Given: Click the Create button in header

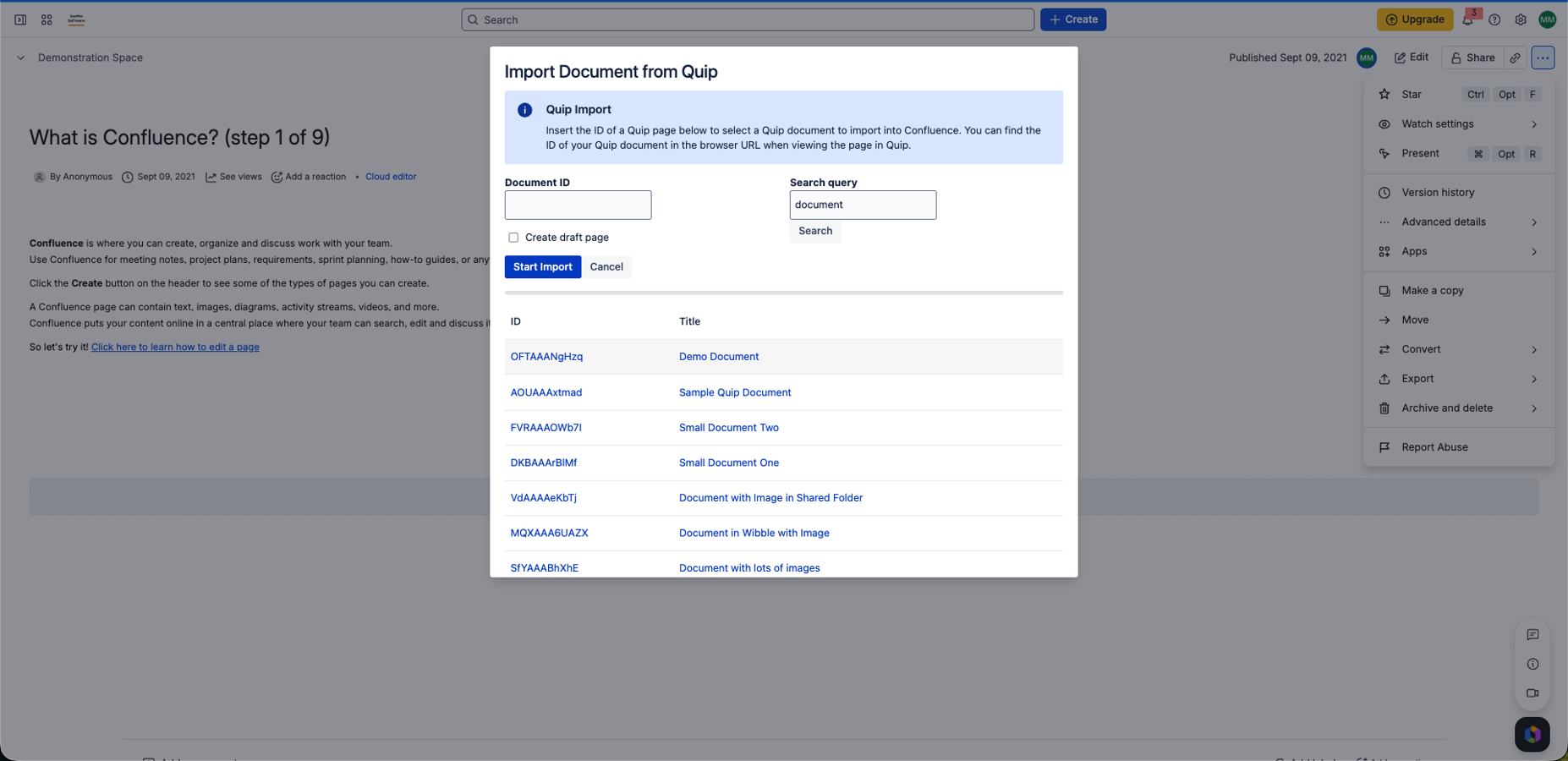Looking at the screenshot, I should 1073,19.
